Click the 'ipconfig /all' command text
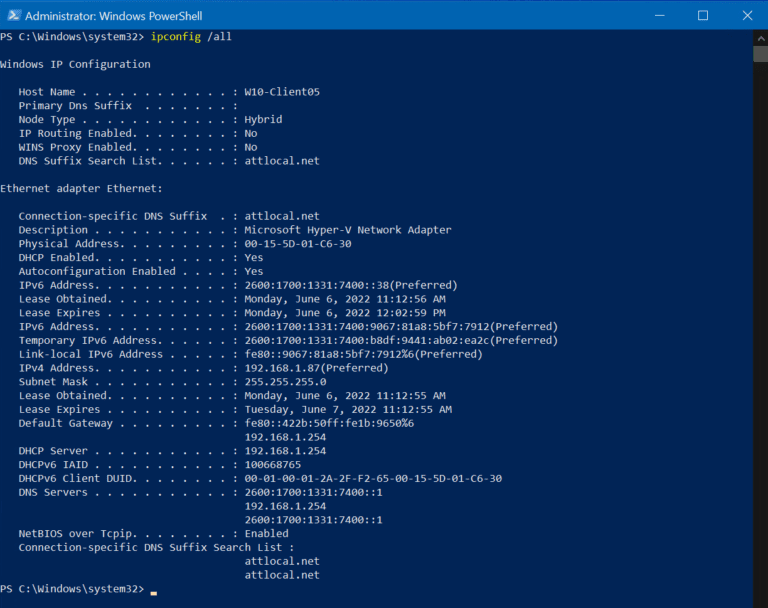This screenshot has width=768, height=608. [x=191, y=37]
